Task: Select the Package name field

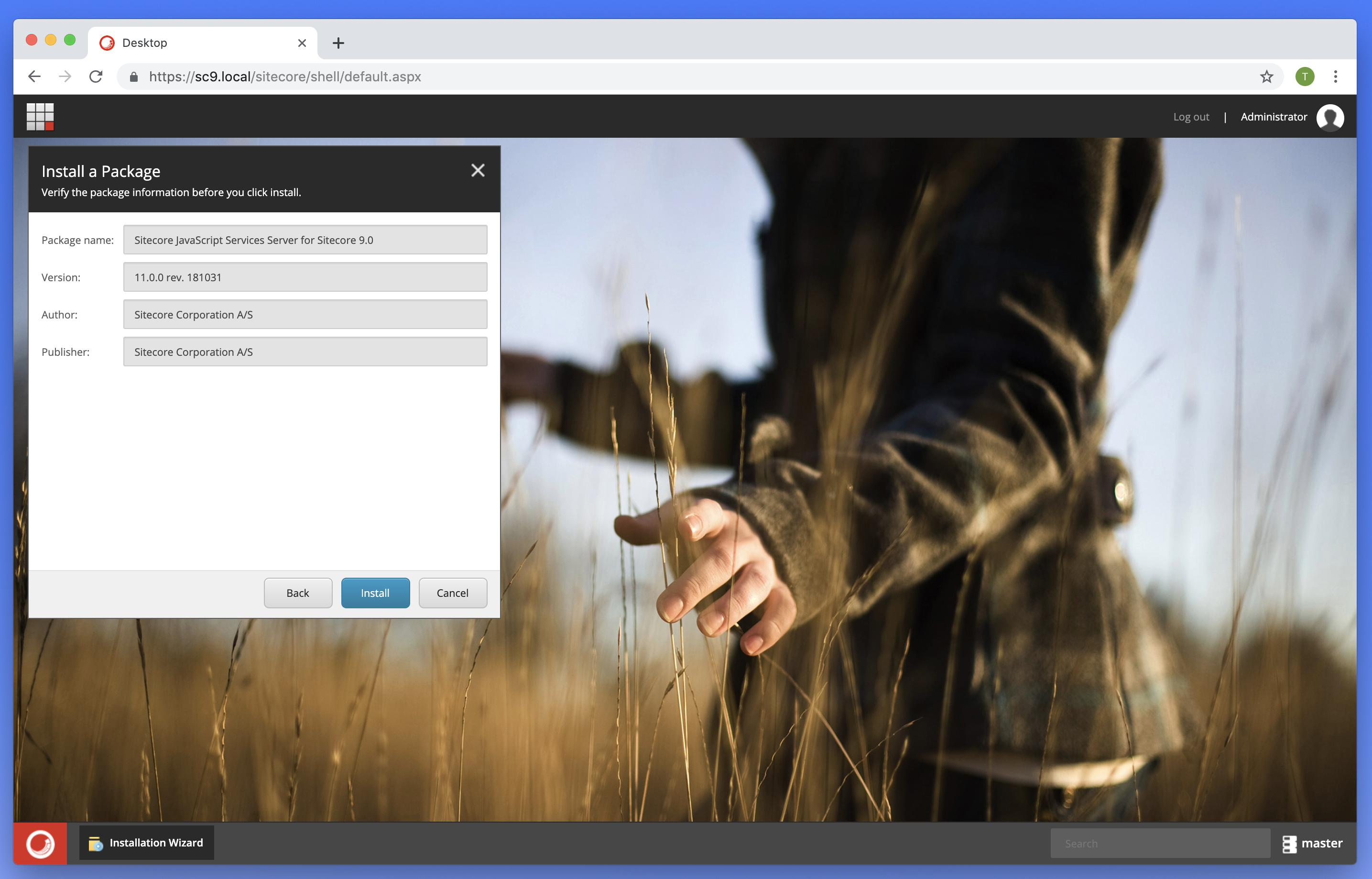Action: [305, 240]
